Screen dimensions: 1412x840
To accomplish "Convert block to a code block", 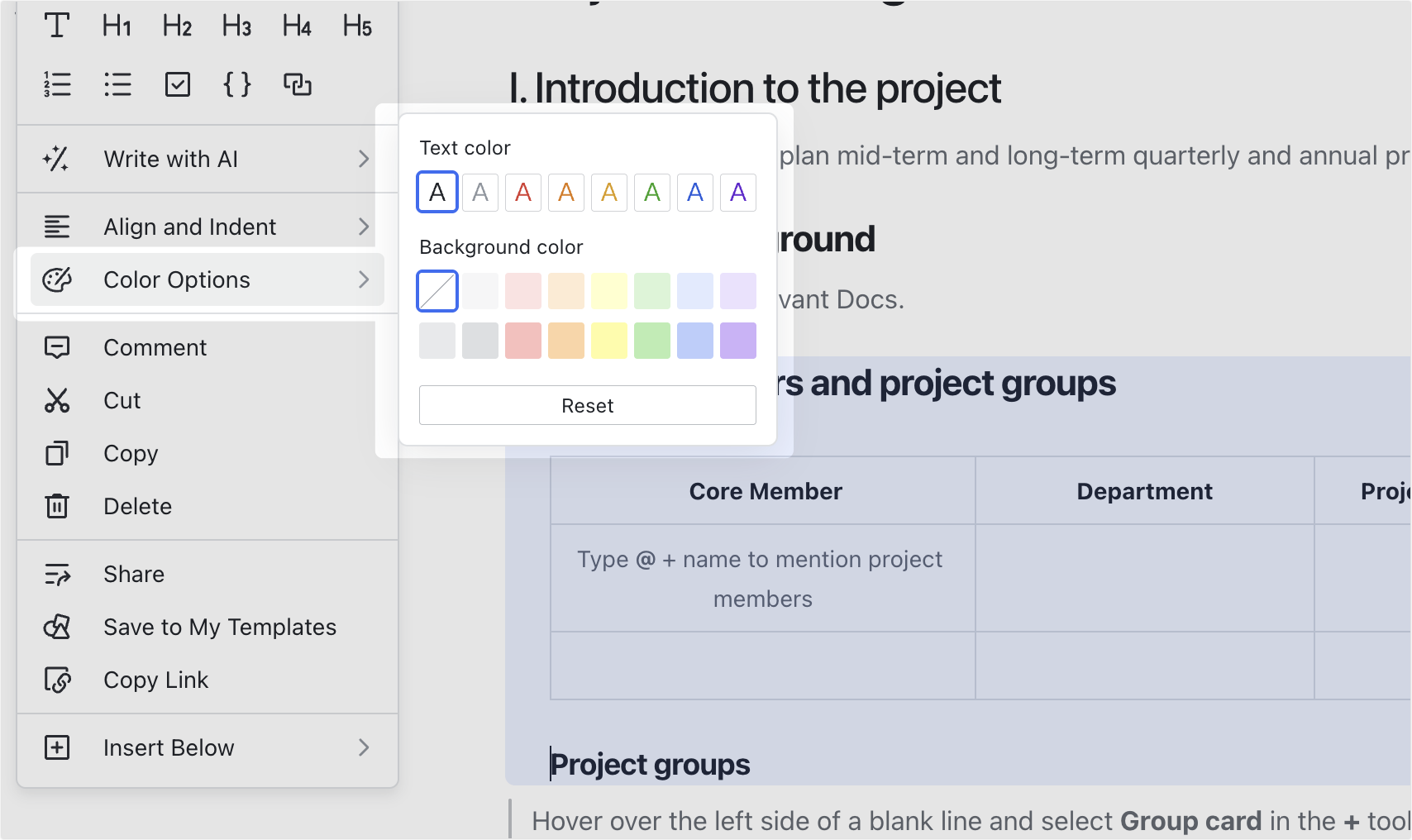I will click(x=237, y=84).
